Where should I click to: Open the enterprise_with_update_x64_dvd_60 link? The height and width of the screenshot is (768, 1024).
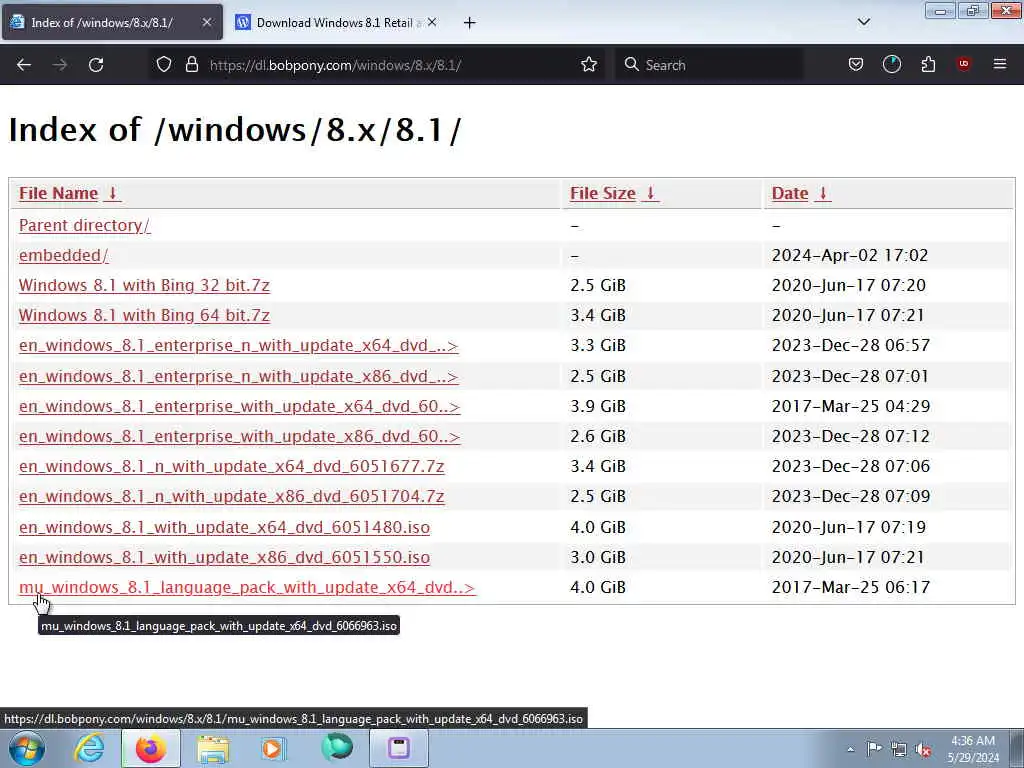(240, 406)
